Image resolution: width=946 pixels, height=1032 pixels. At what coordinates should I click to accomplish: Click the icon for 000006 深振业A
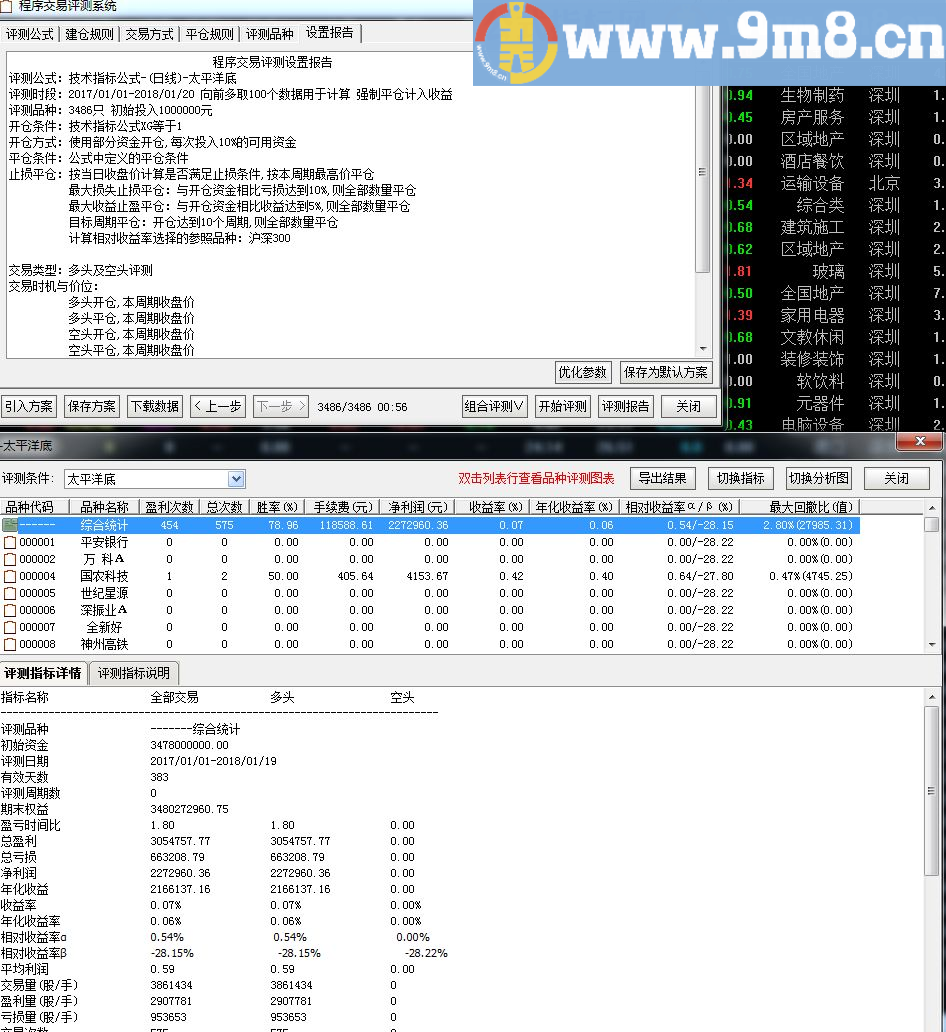click(9, 611)
